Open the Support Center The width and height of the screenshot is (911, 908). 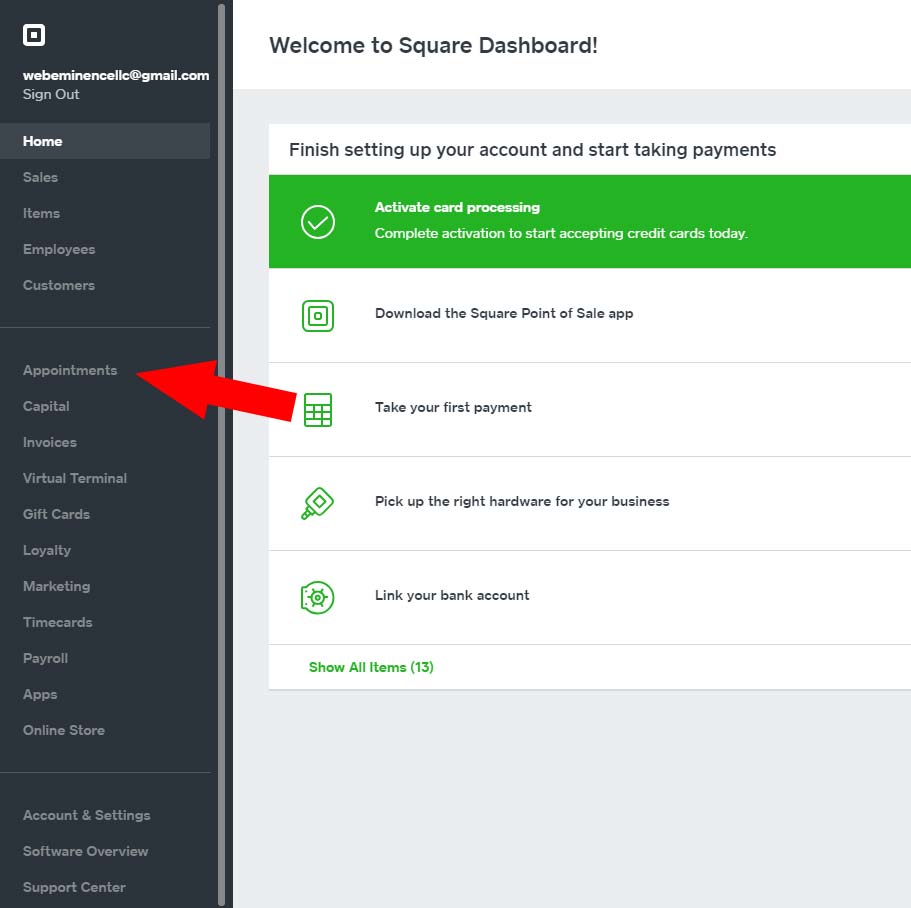tap(74, 887)
